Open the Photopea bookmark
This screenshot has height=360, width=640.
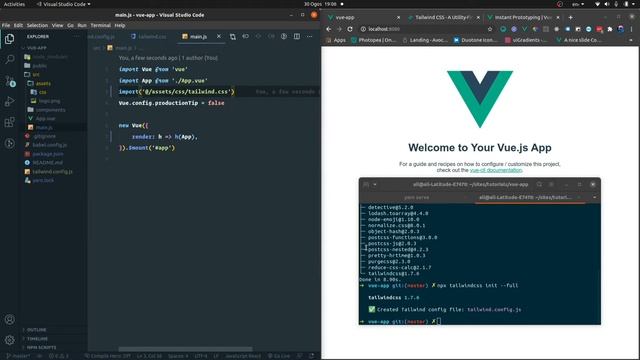click(373, 40)
